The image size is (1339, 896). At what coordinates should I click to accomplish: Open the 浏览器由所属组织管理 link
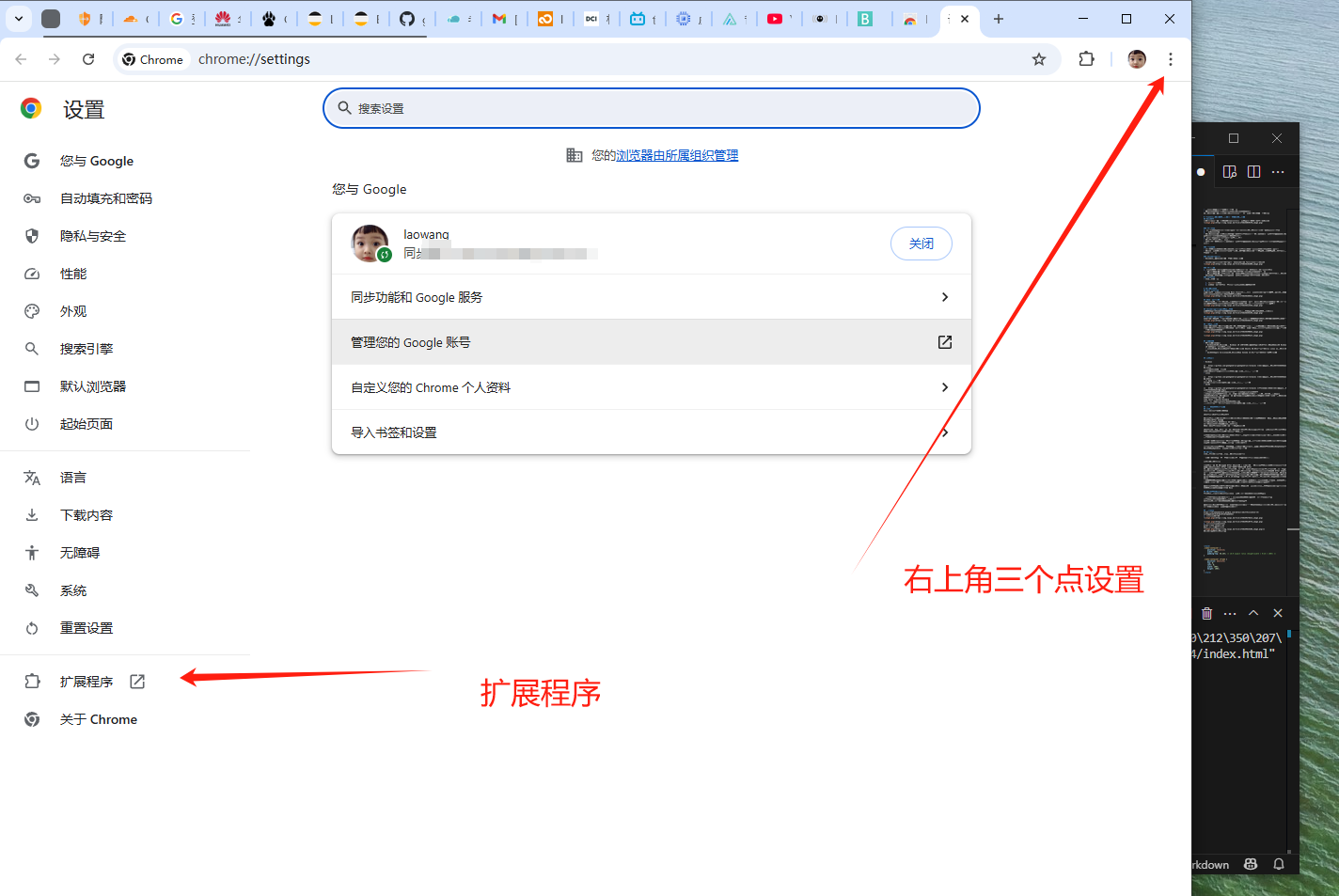pyautogui.click(x=677, y=155)
